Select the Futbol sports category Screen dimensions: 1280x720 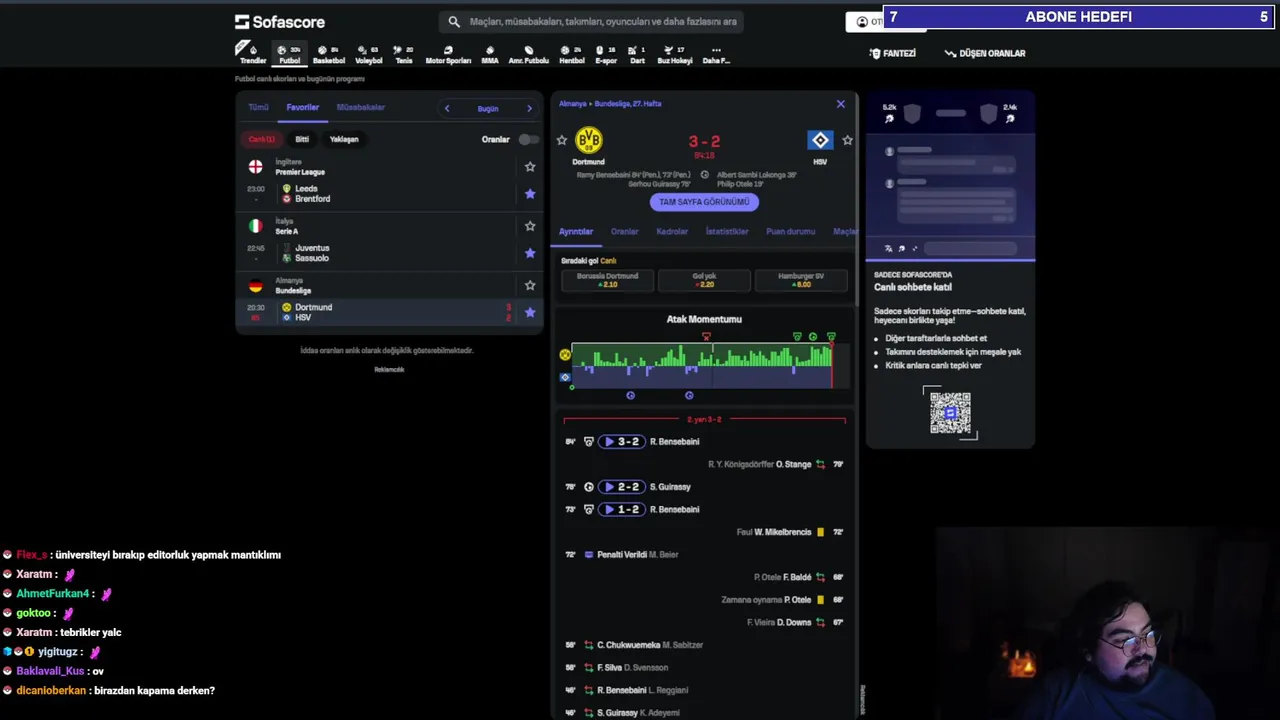pos(289,54)
